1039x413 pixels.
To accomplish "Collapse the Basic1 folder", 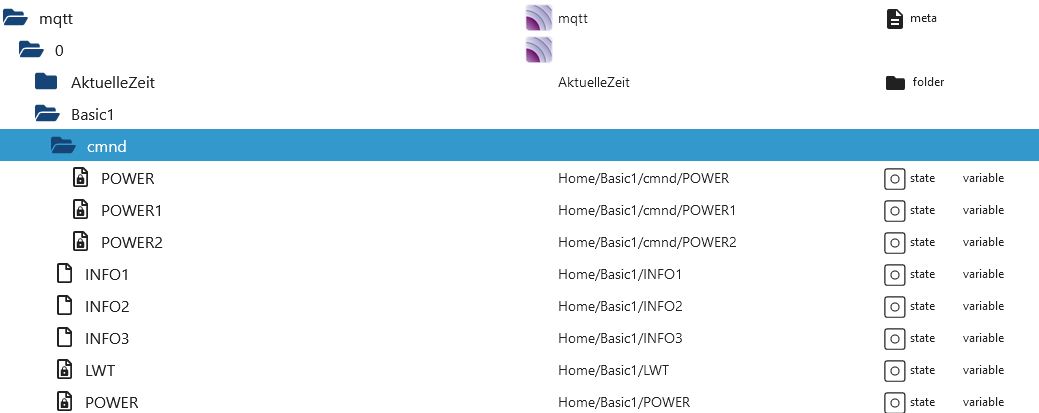I will pyautogui.click(x=47, y=114).
